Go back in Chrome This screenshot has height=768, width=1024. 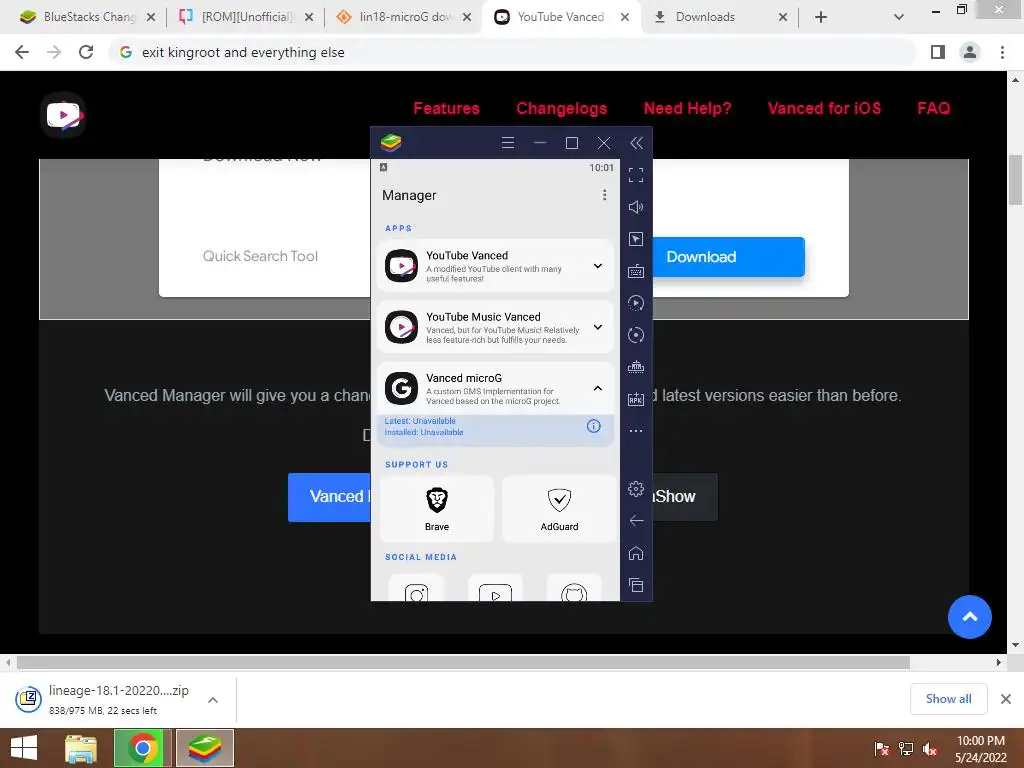tap(22, 52)
